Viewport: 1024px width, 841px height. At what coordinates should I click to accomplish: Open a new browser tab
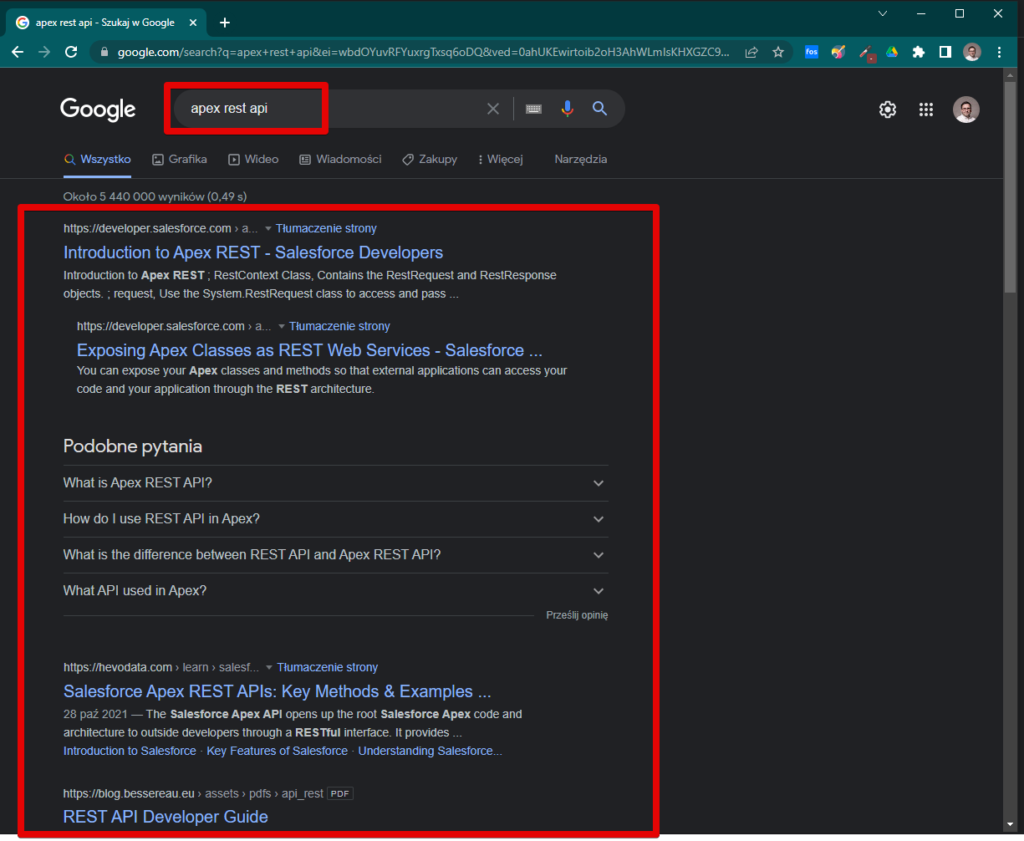[225, 23]
